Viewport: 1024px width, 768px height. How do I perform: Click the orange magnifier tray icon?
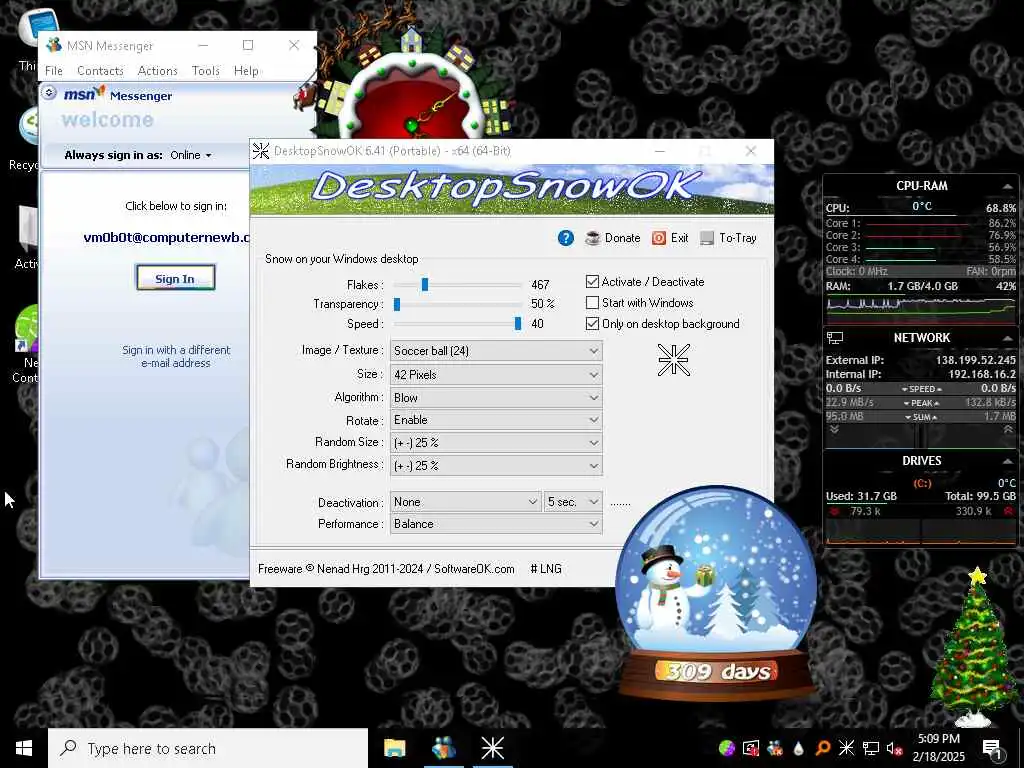pyautogui.click(x=822, y=748)
